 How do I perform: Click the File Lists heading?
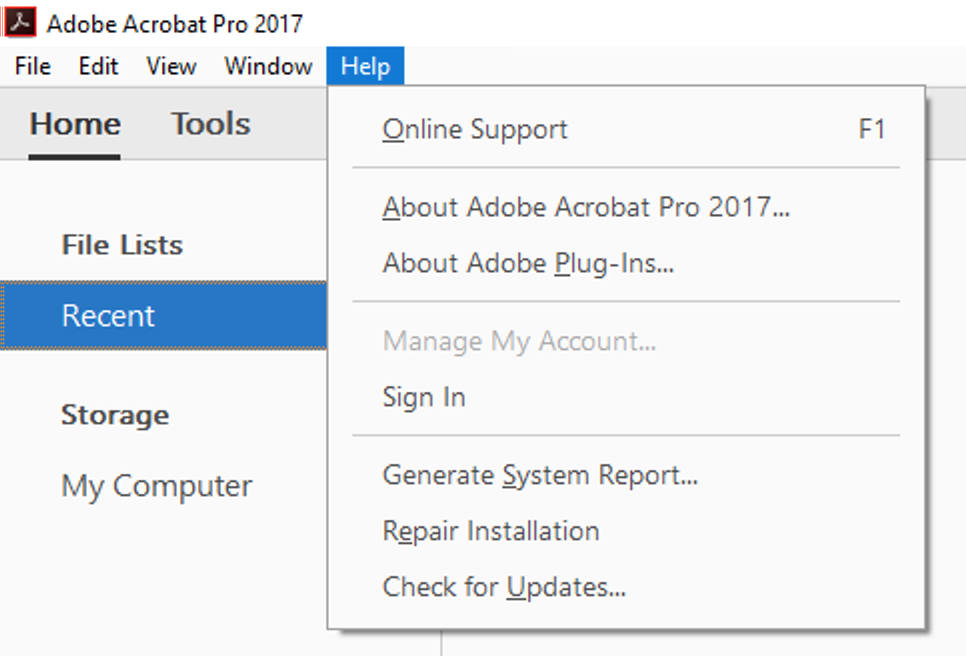(x=122, y=244)
